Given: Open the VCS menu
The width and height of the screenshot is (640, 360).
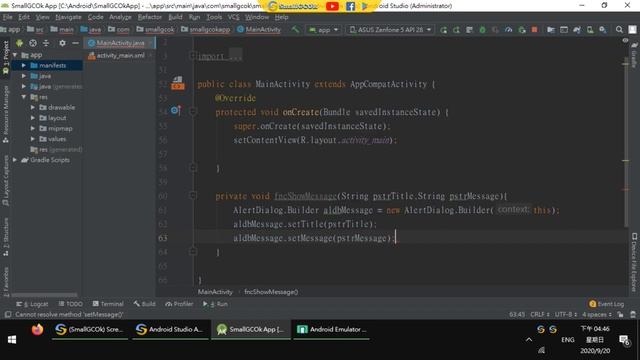Looking at the screenshot, I should coord(233,17).
